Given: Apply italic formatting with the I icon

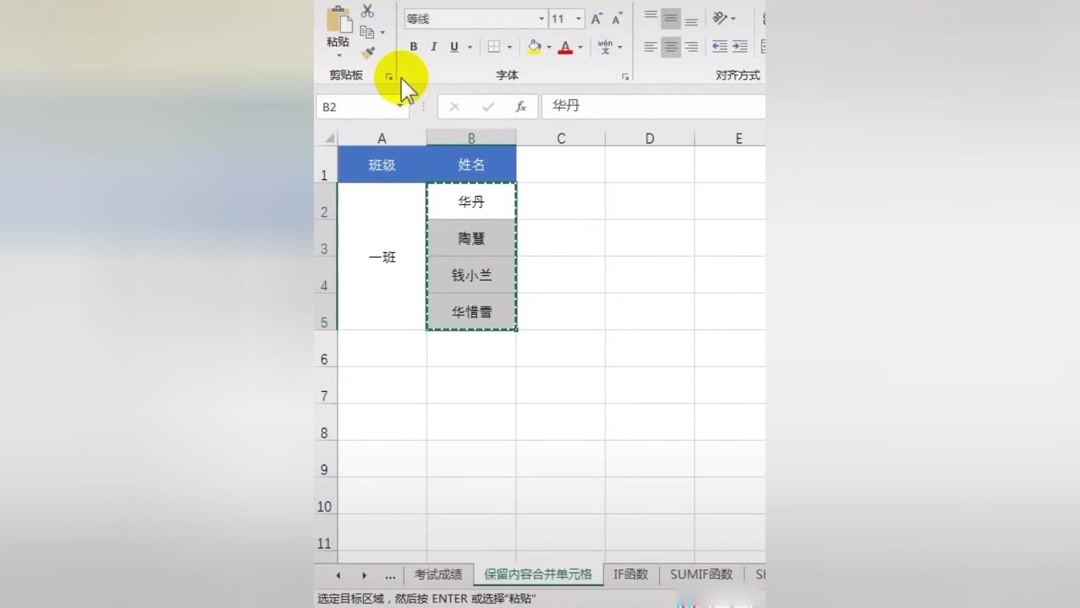Looking at the screenshot, I should coord(433,46).
